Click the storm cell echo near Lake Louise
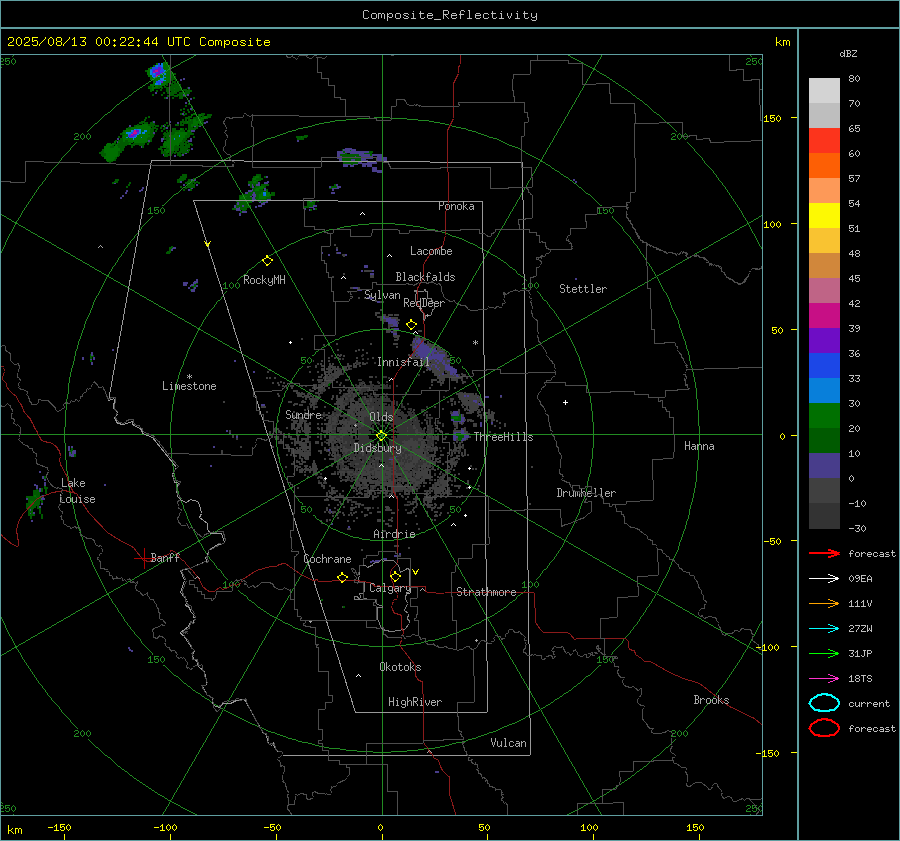The height and width of the screenshot is (841, 900). [37, 501]
